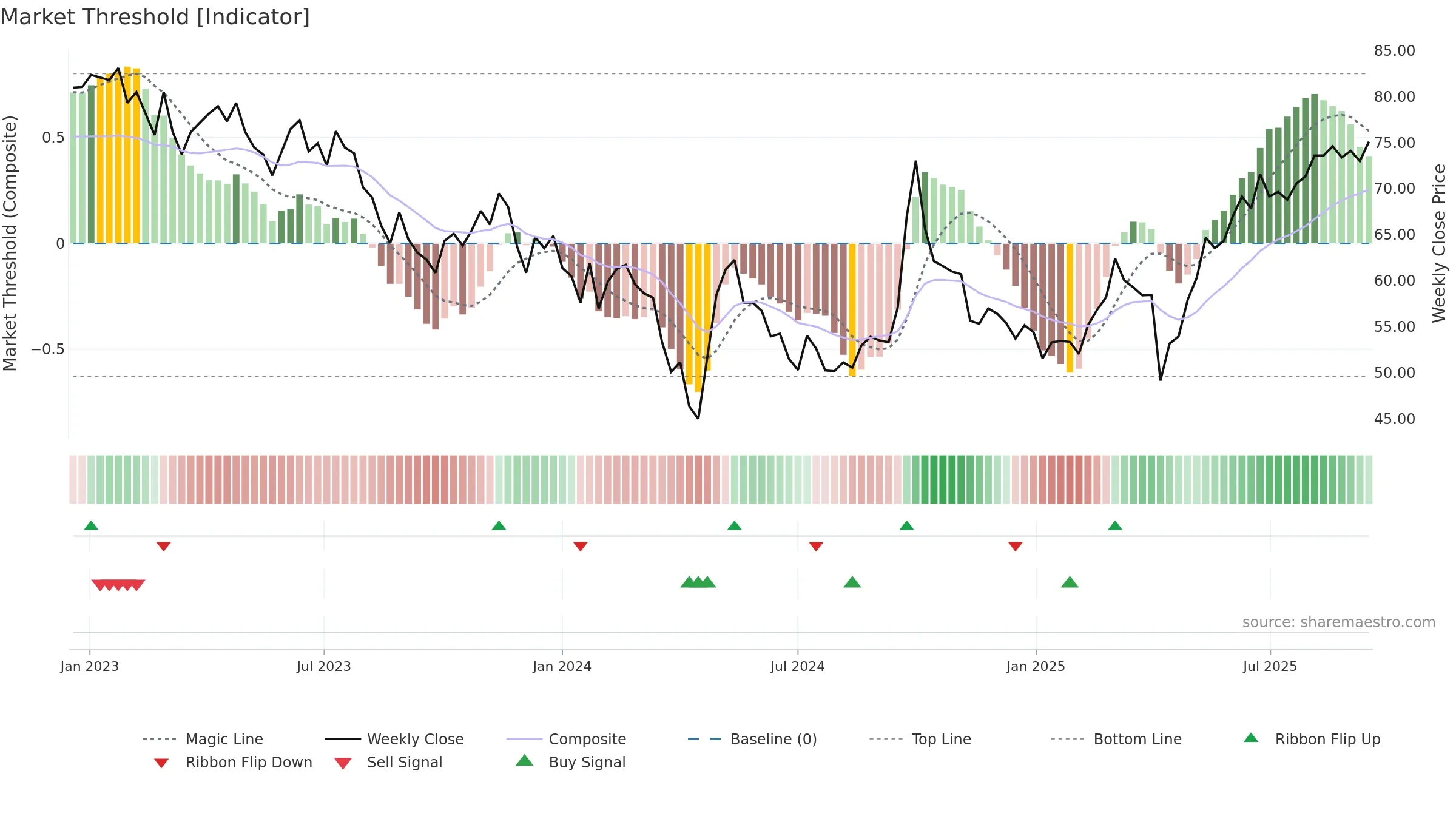The image size is (1456, 819).
Task: Click the Ribbon Flip Down marker after Jul 2024
Action: click(x=816, y=547)
